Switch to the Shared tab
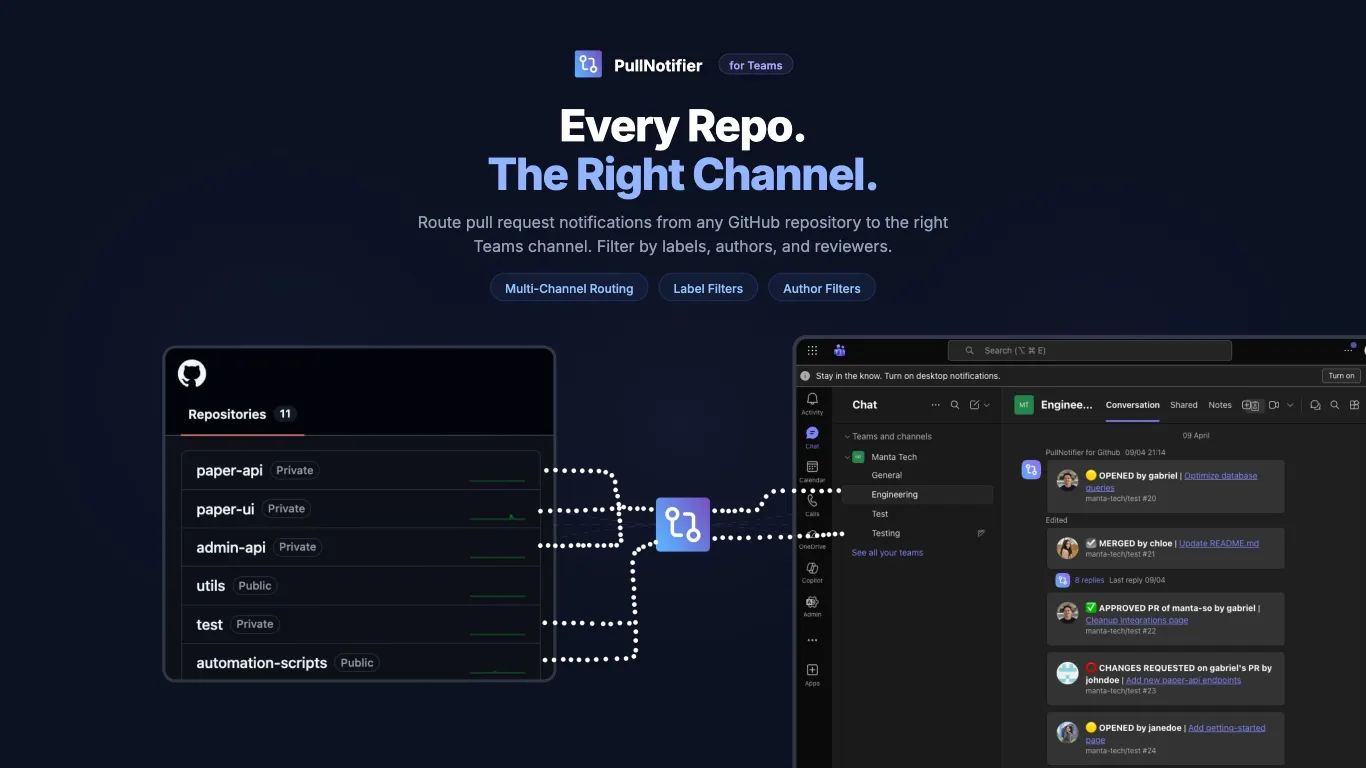Screen dimensions: 1366x768 (1184, 405)
